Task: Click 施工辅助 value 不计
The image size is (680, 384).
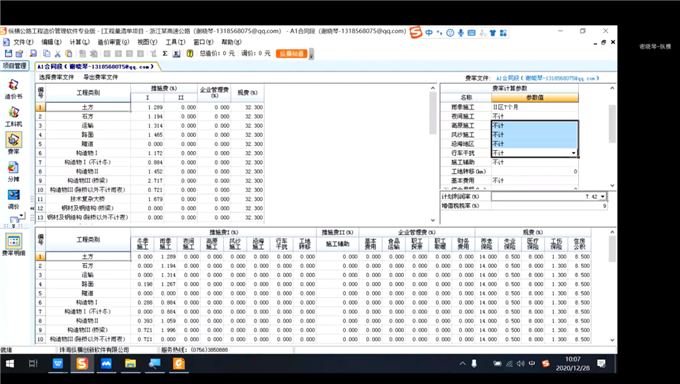Action: coord(535,162)
